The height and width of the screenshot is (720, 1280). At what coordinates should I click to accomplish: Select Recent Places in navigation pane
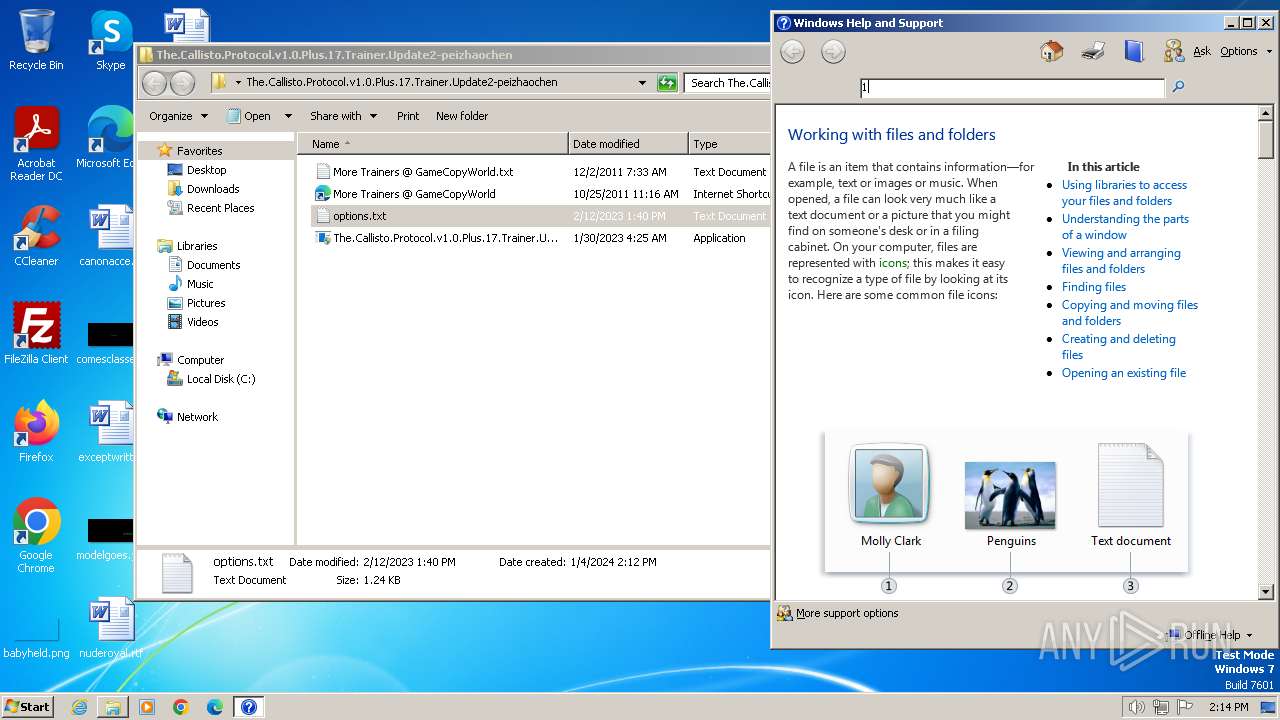(x=220, y=208)
